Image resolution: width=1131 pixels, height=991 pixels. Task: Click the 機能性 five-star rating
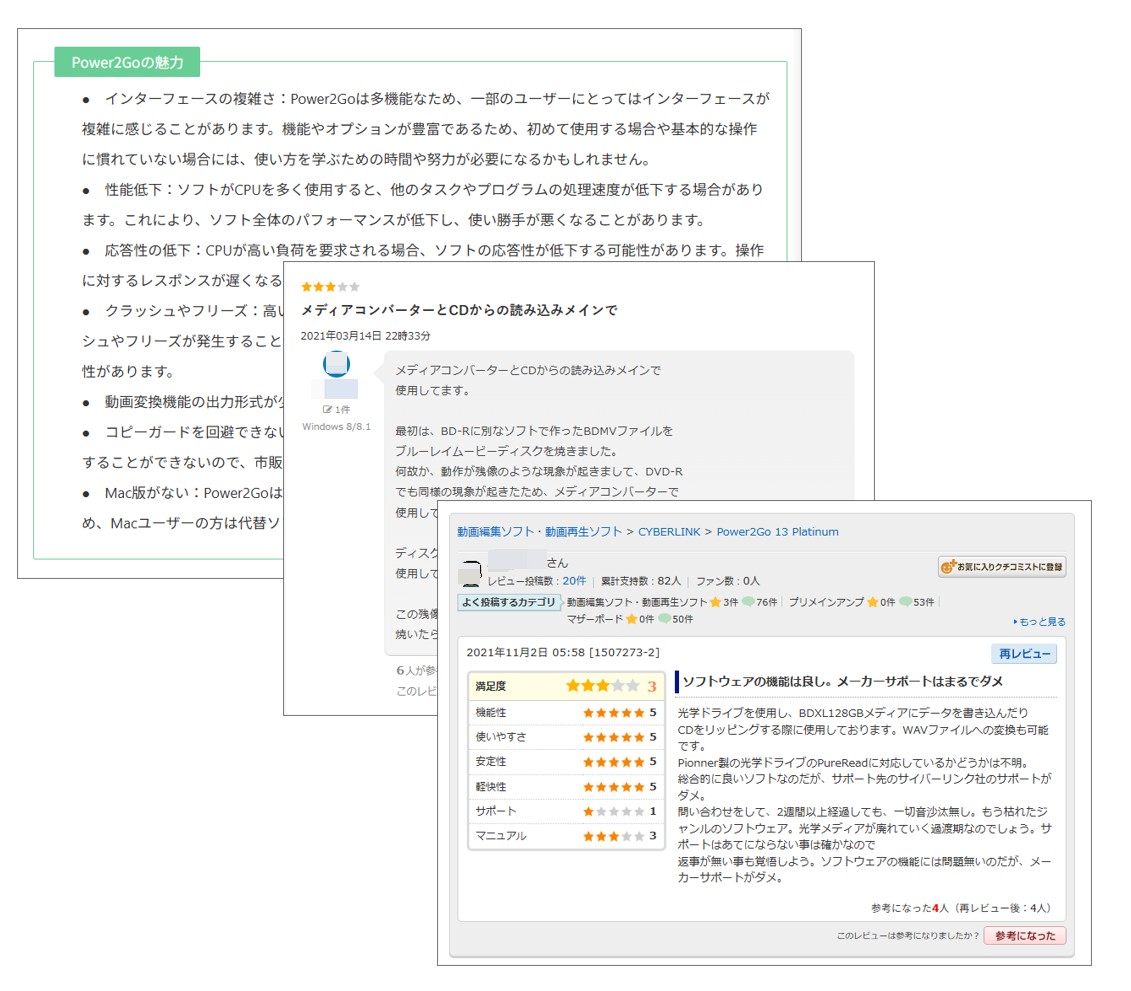[613, 713]
